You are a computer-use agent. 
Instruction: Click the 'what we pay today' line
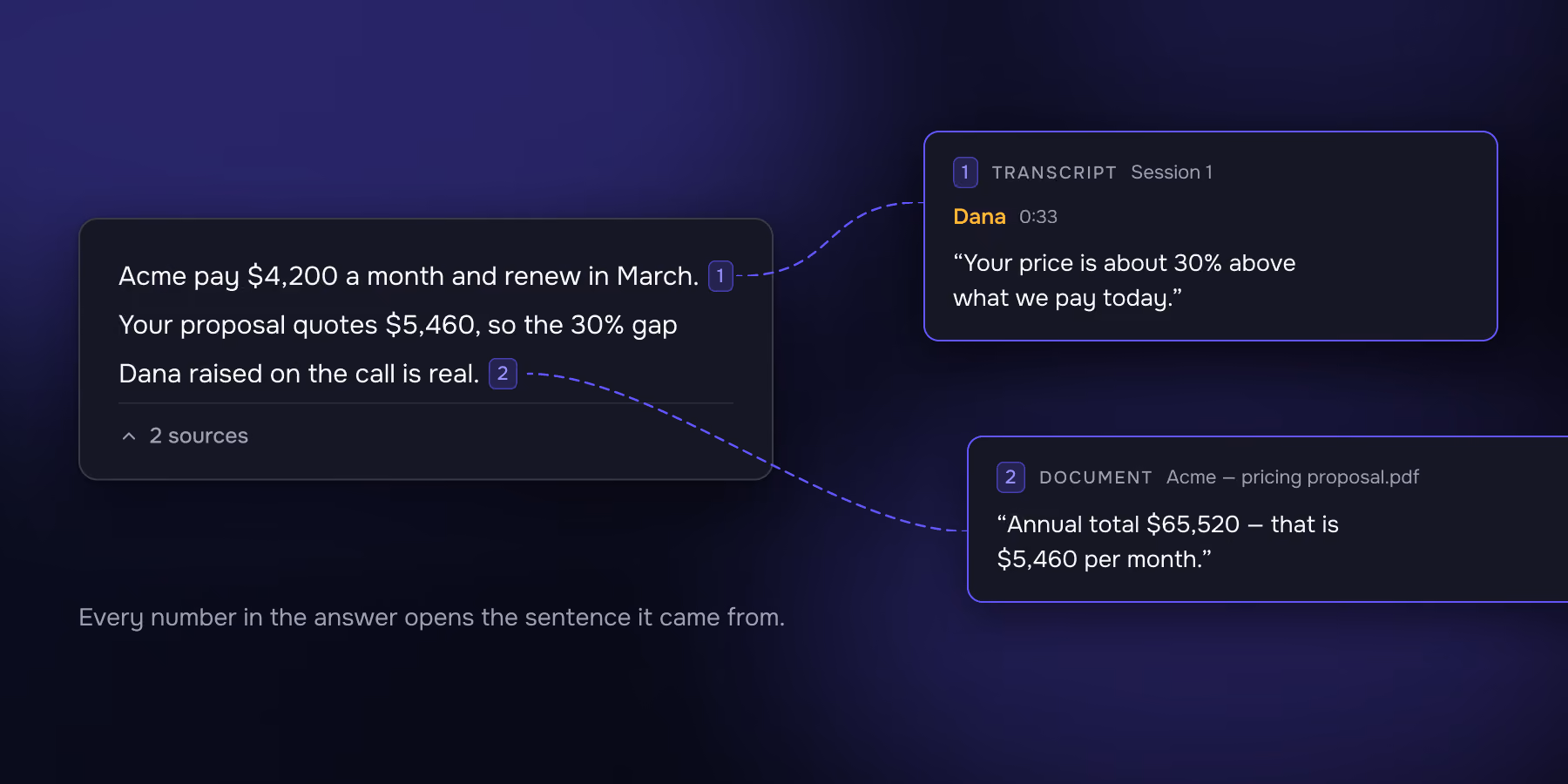point(1068,298)
